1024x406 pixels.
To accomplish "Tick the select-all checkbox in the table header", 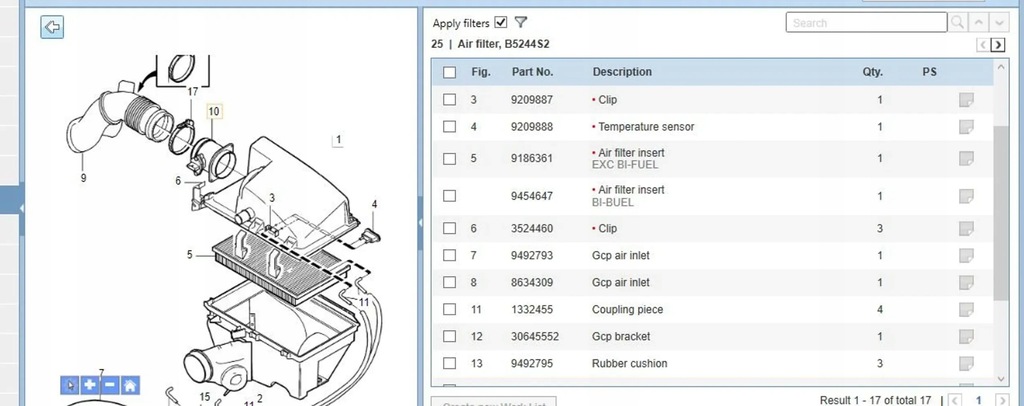I will coord(449,72).
